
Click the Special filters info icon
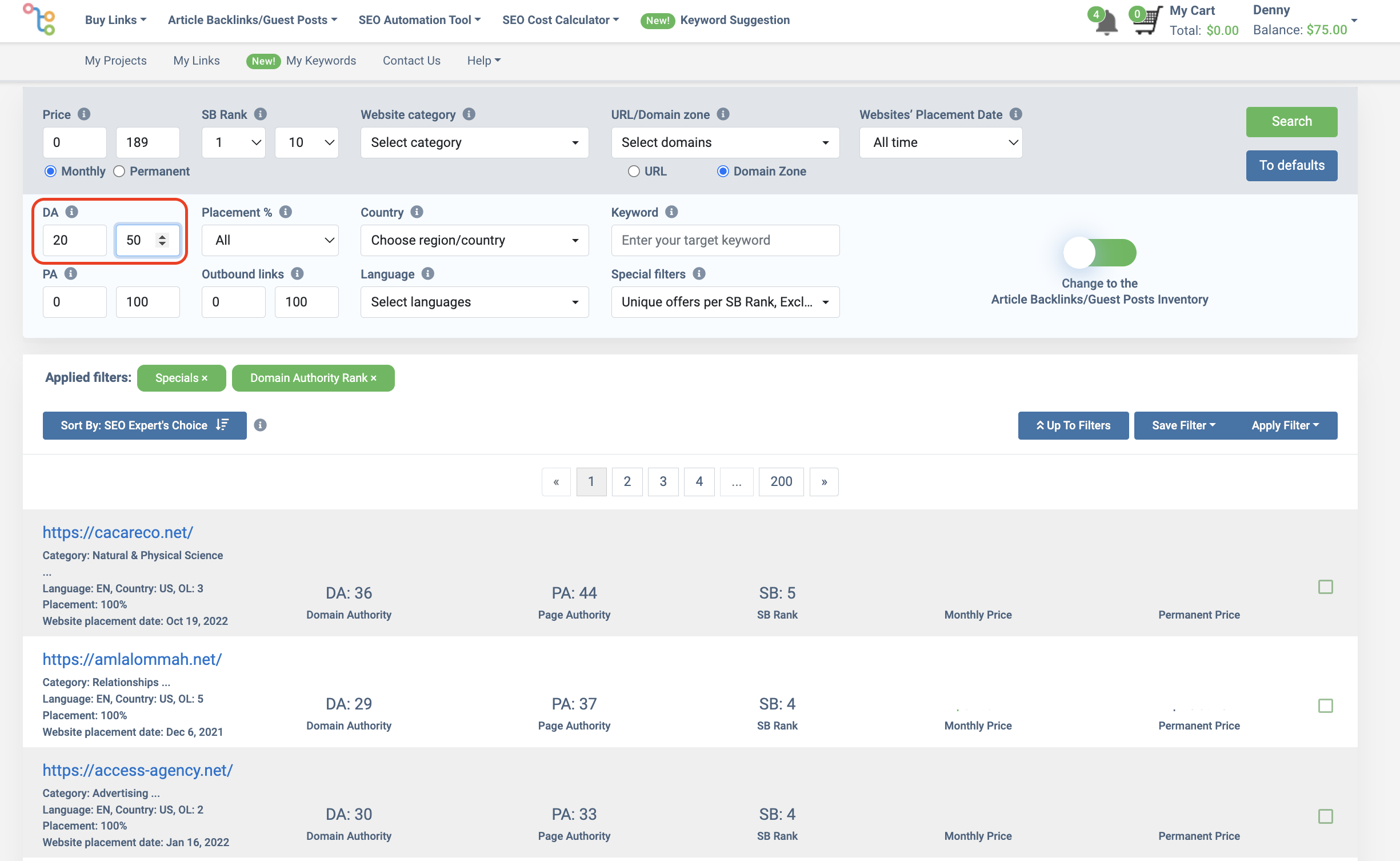699,274
